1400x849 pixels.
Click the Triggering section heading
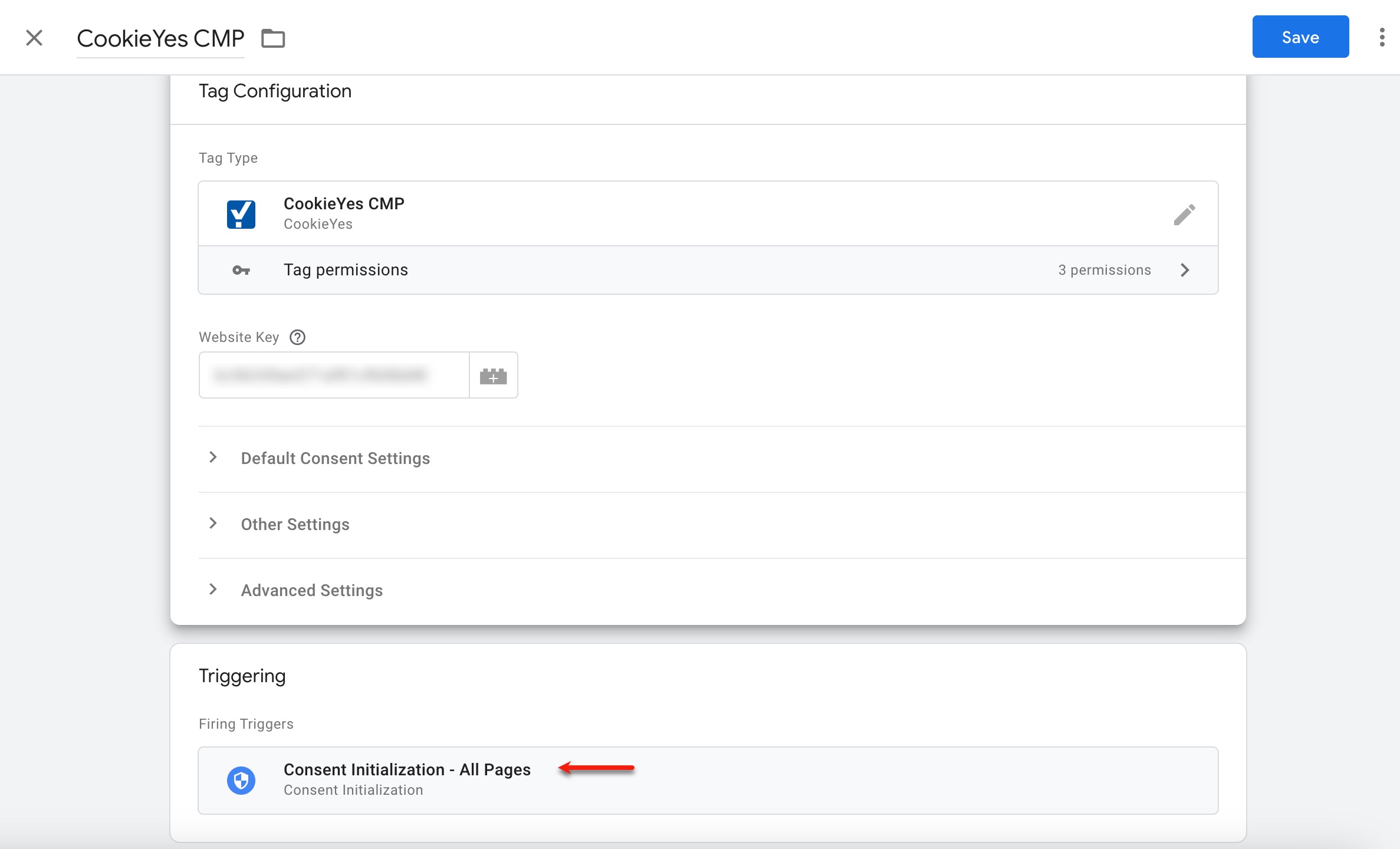click(x=242, y=676)
